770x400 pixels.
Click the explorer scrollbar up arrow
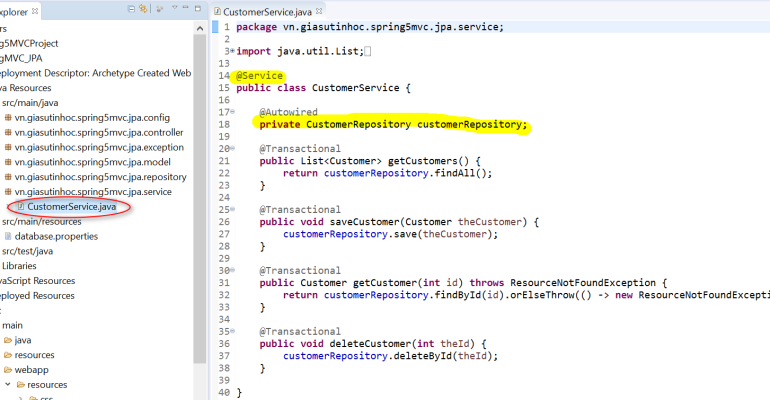point(200,28)
